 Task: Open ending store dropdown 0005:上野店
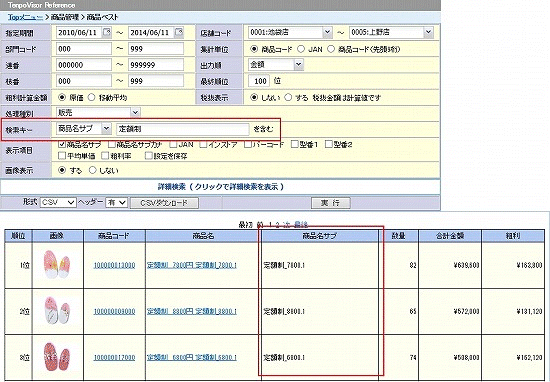pos(391,32)
